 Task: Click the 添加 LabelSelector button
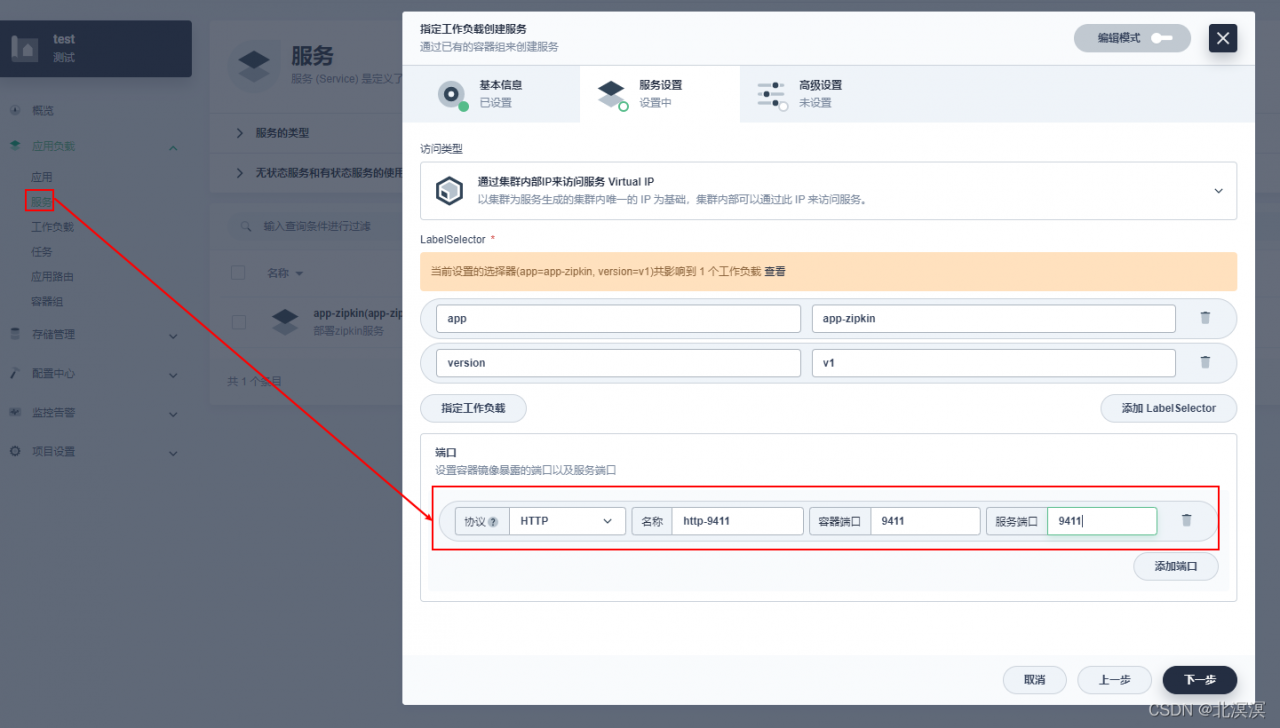[x=1168, y=408]
